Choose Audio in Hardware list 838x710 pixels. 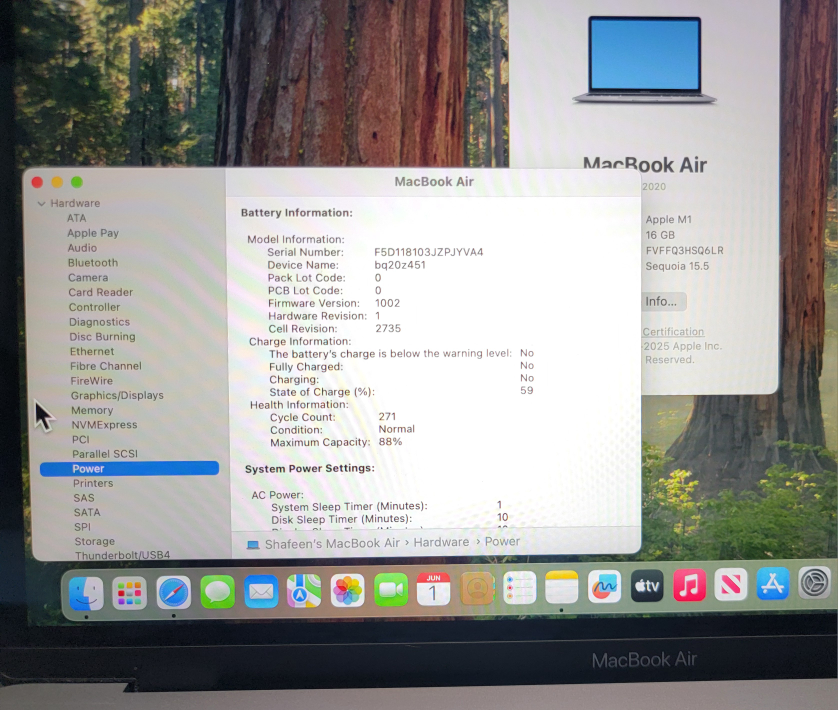click(x=82, y=248)
